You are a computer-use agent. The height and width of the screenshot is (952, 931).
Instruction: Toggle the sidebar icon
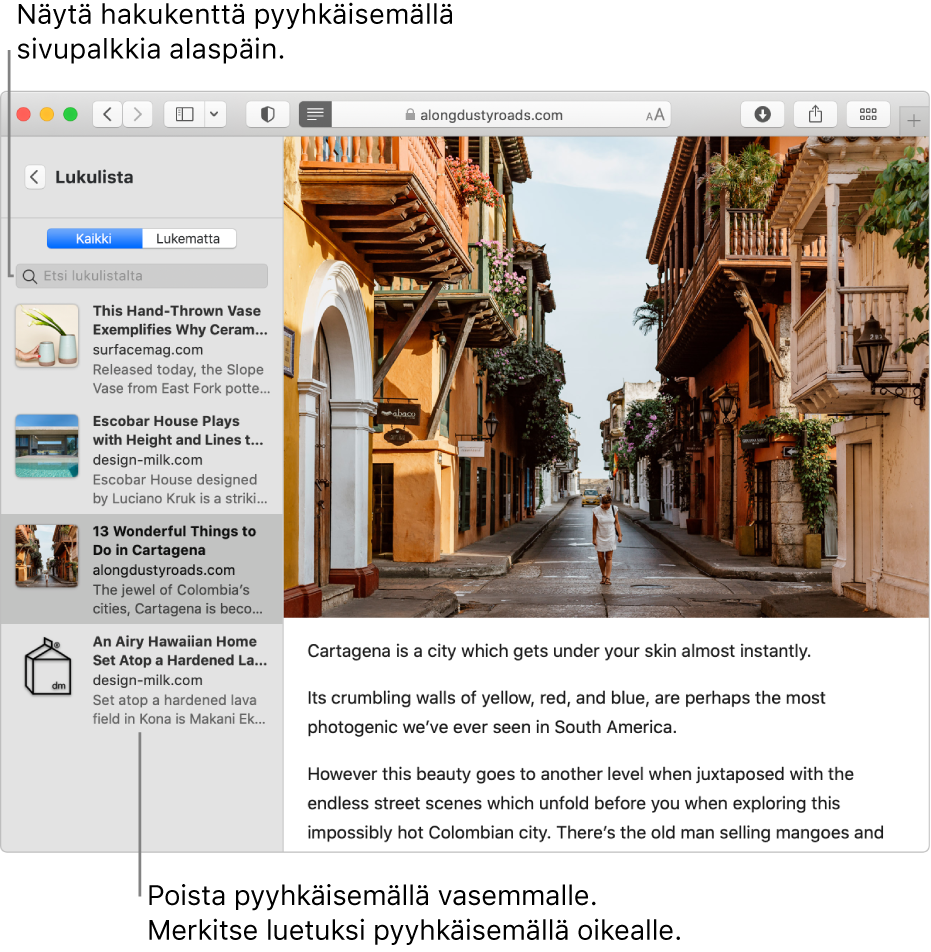[184, 114]
